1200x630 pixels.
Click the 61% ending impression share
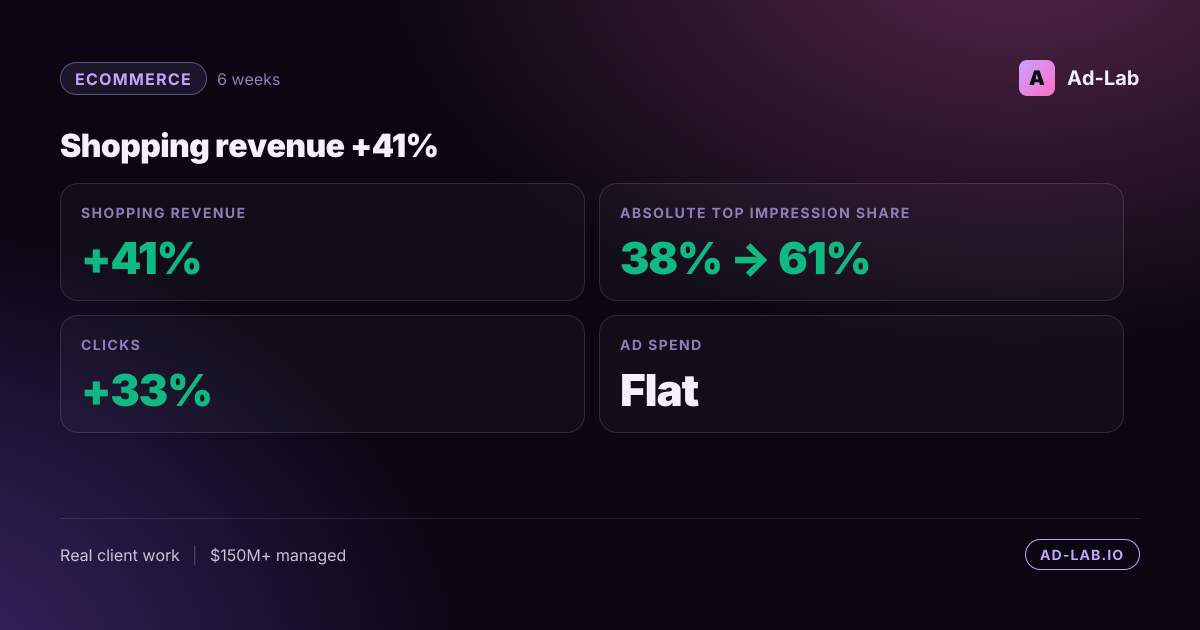[x=824, y=259]
